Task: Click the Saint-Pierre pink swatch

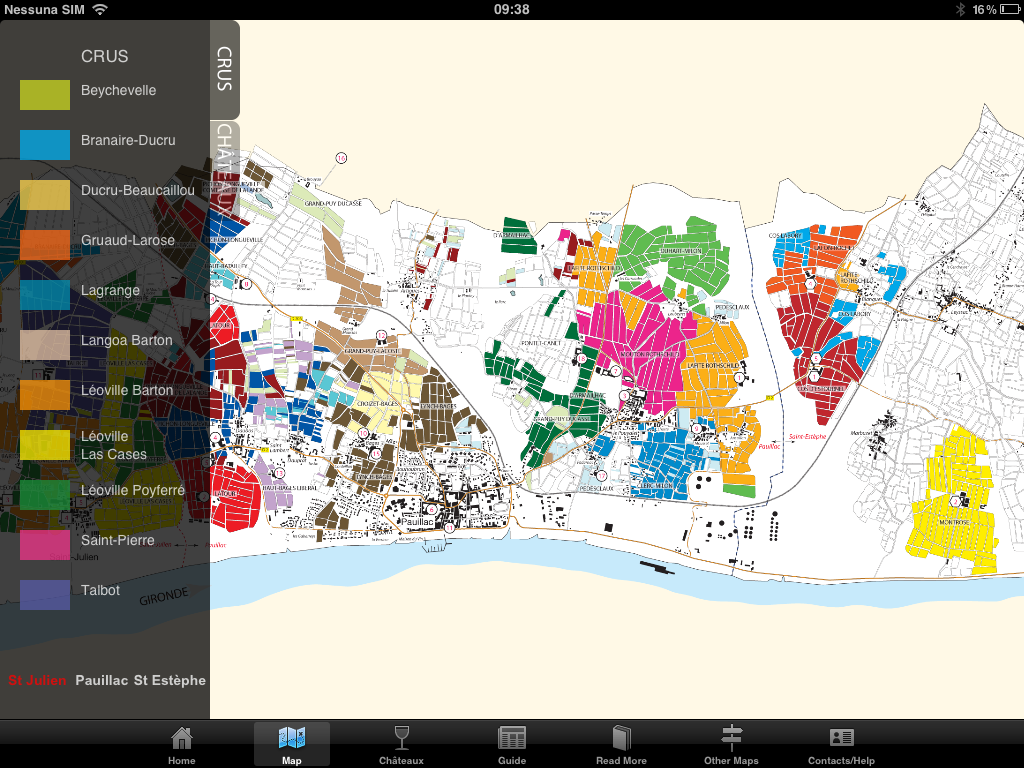Action: (x=45, y=545)
